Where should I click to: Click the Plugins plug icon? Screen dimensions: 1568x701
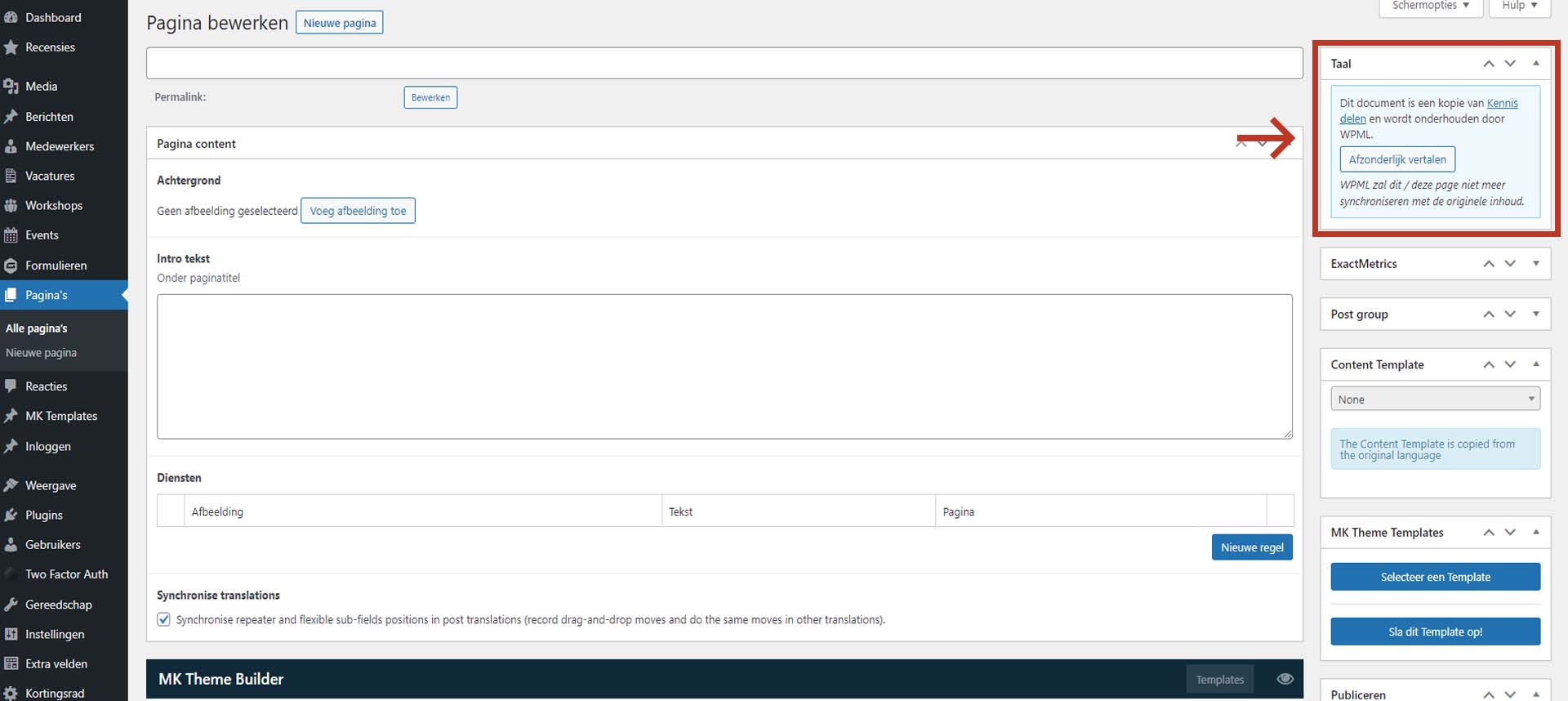pyautogui.click(x=11, y=515)
